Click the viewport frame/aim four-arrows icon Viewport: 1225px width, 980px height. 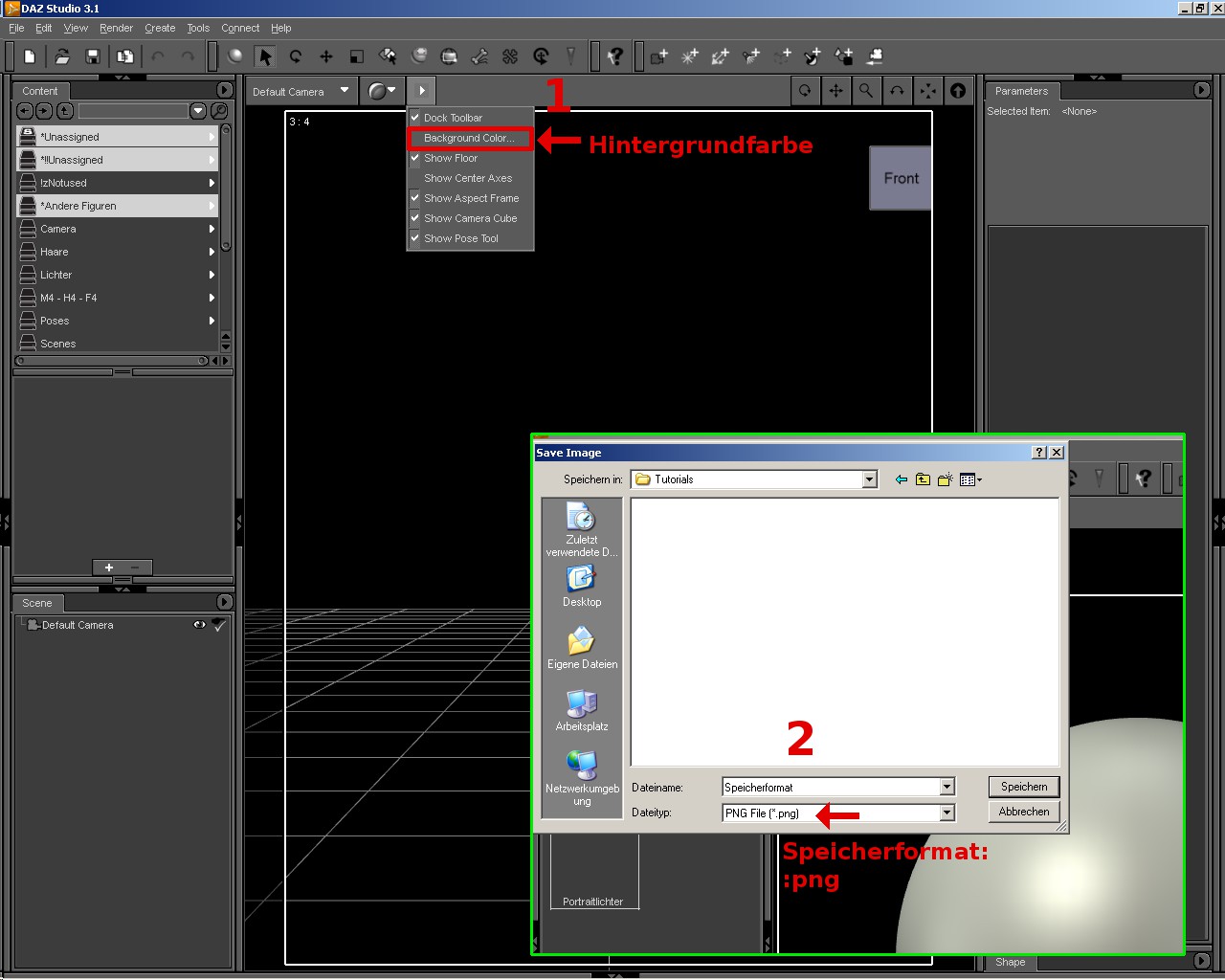pos(927,91)
